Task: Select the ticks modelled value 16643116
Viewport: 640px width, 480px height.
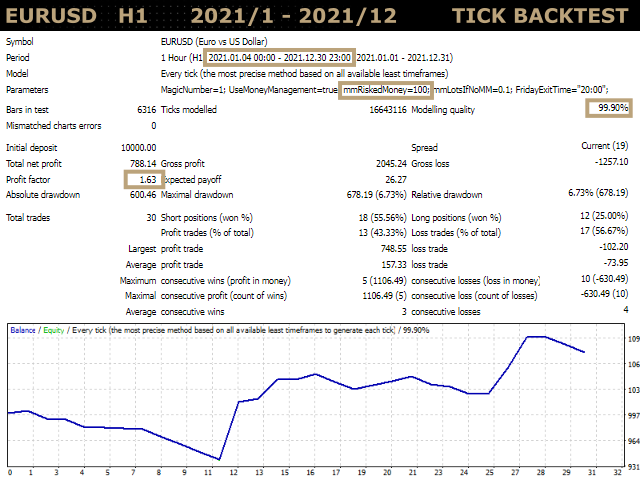Action: click(388, 110)
